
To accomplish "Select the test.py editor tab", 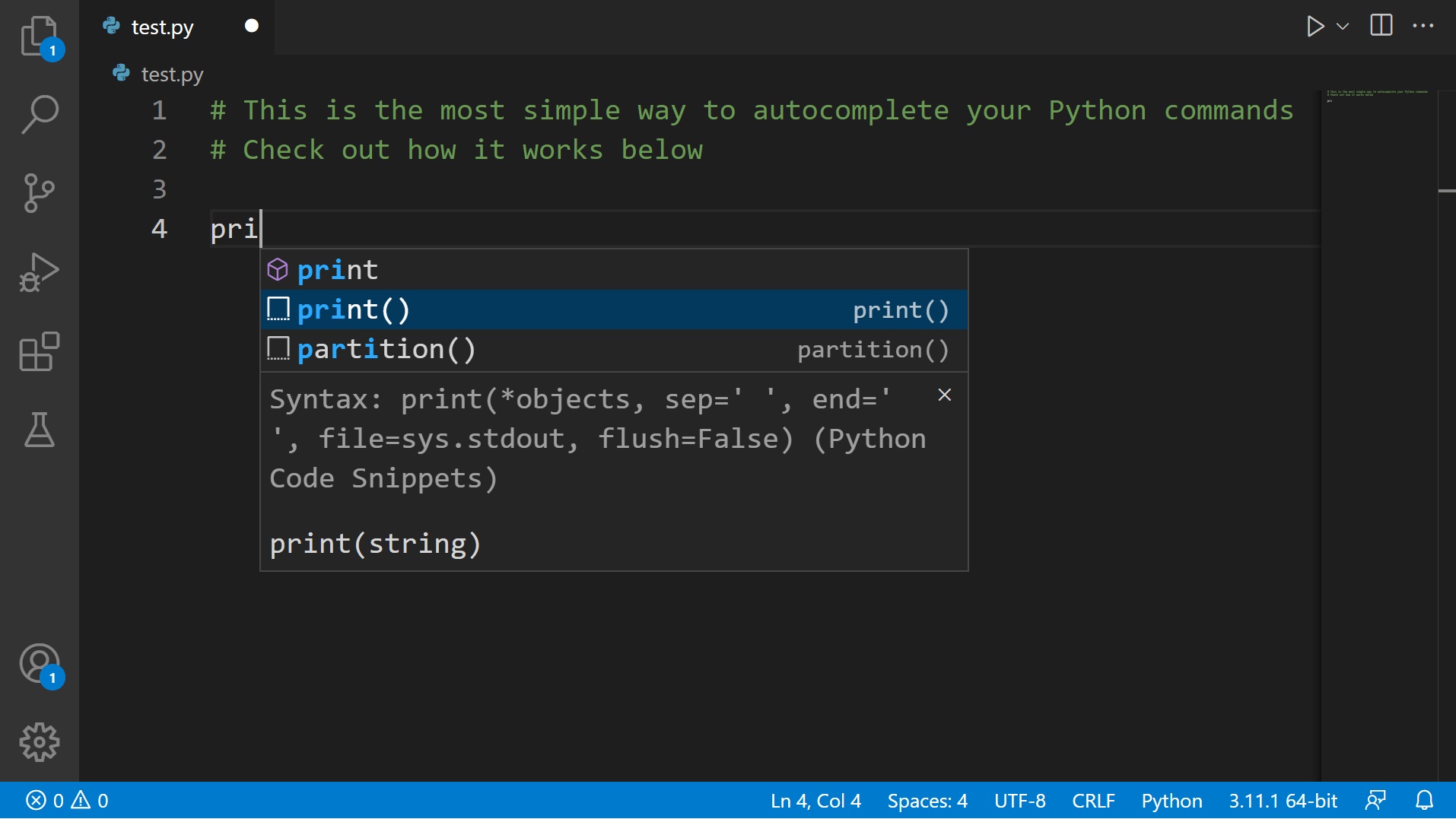I will 161,27.
